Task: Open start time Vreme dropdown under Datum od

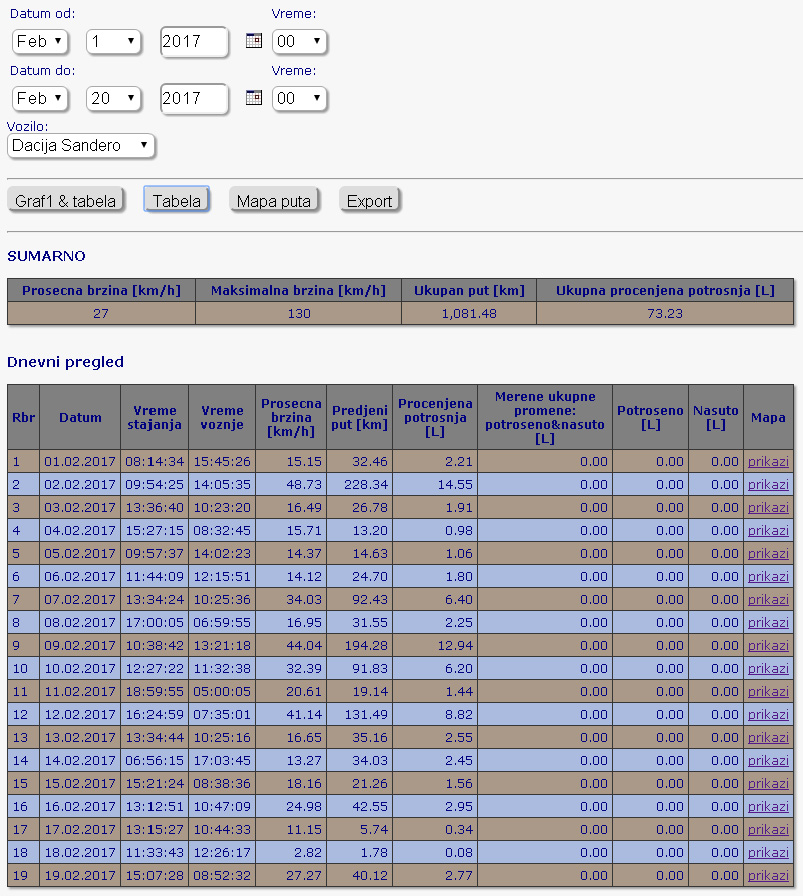Action: [x=299, y=41]
